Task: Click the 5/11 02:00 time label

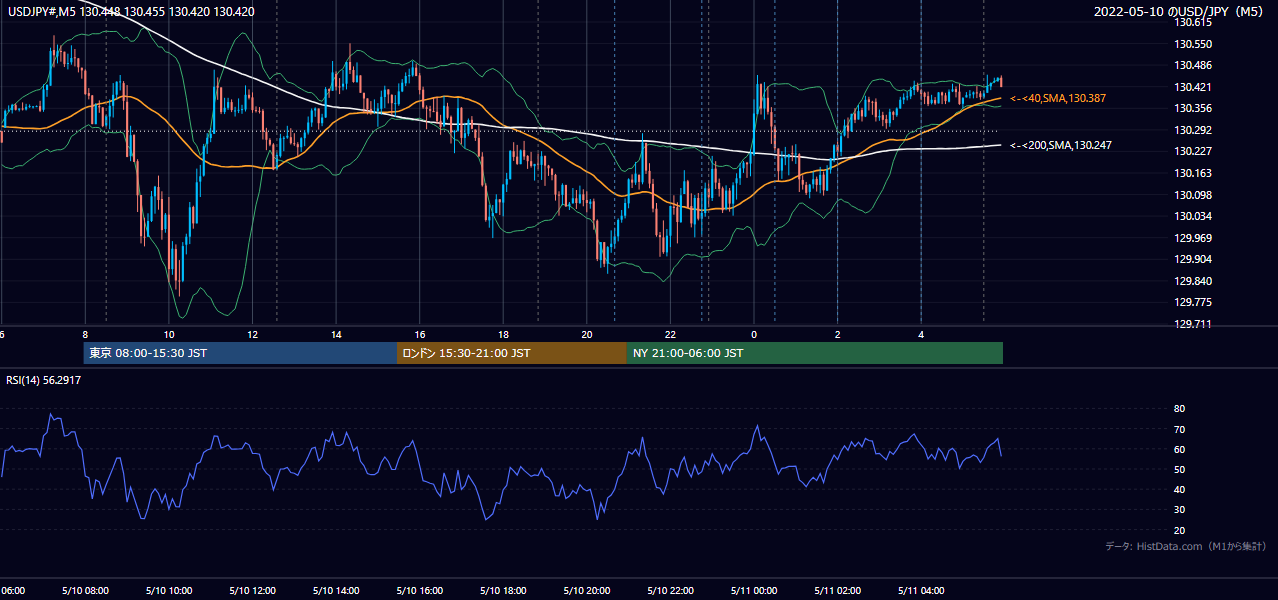Action: pyautogui.click(x=840, y=590)
